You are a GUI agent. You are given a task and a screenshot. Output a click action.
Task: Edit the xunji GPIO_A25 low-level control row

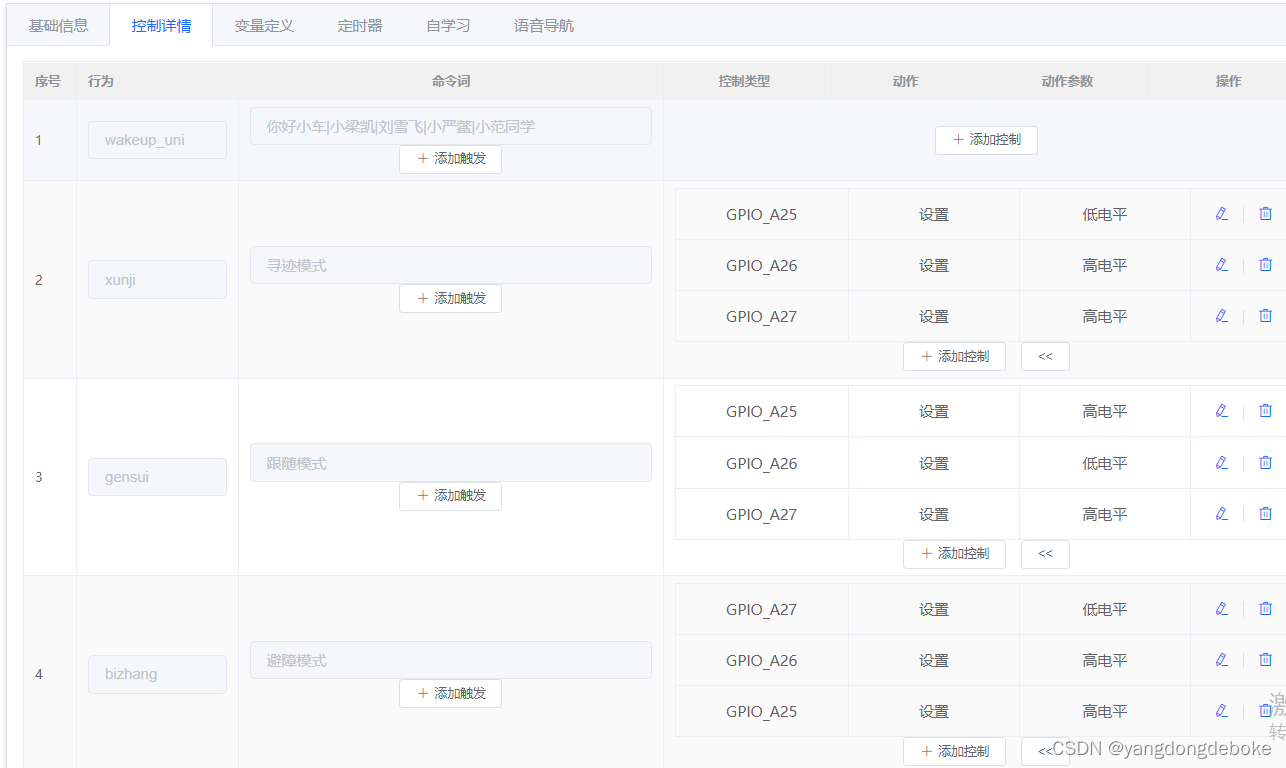click(x=1221, y=213)
